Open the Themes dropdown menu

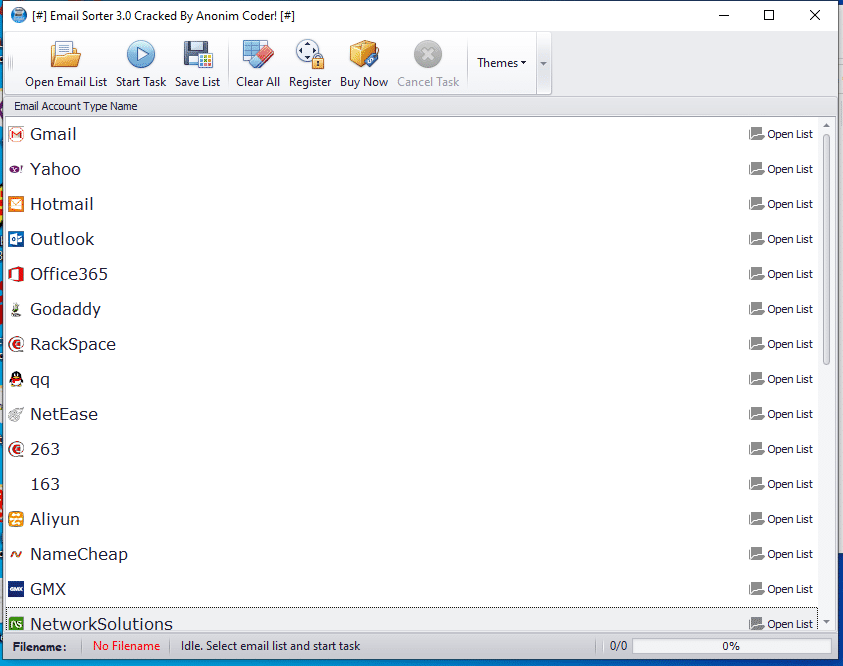(x=501, y=63)
